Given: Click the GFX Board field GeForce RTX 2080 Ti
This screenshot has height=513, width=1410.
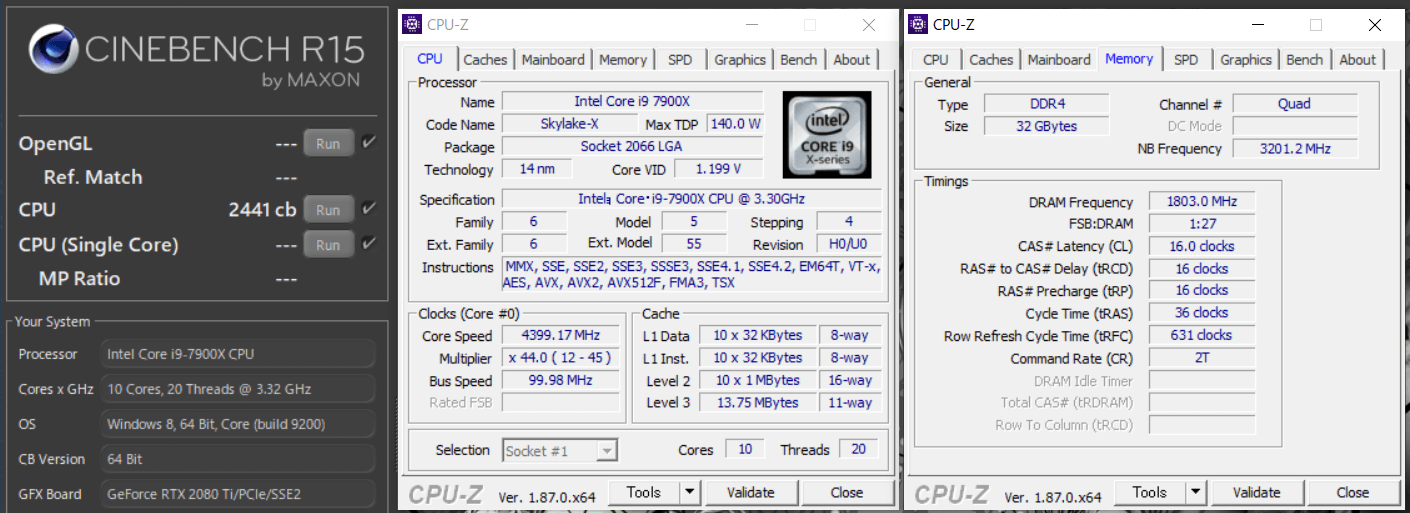Looking at the screenshot, I should (238, 494).
